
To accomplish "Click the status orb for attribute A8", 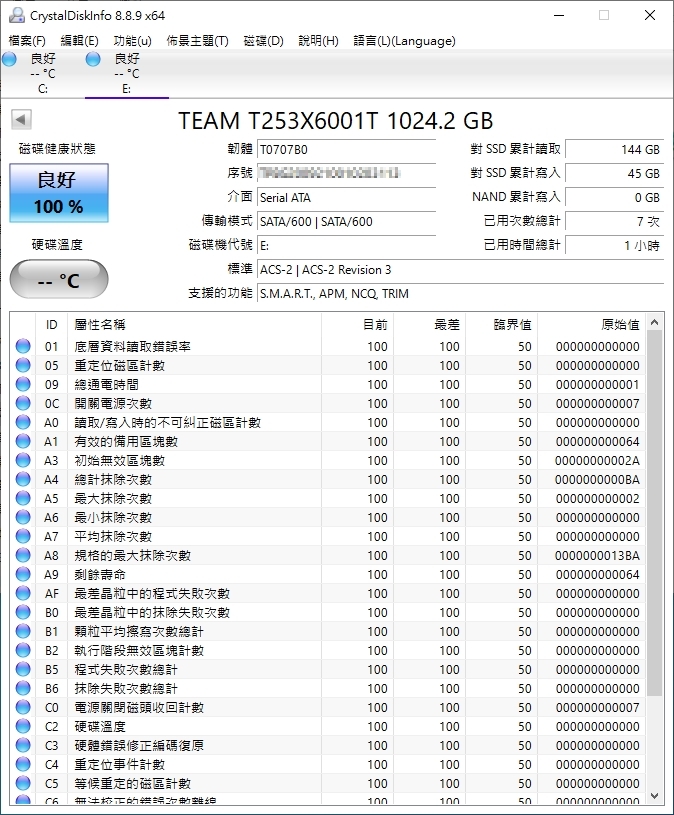I will coord(23,555).
